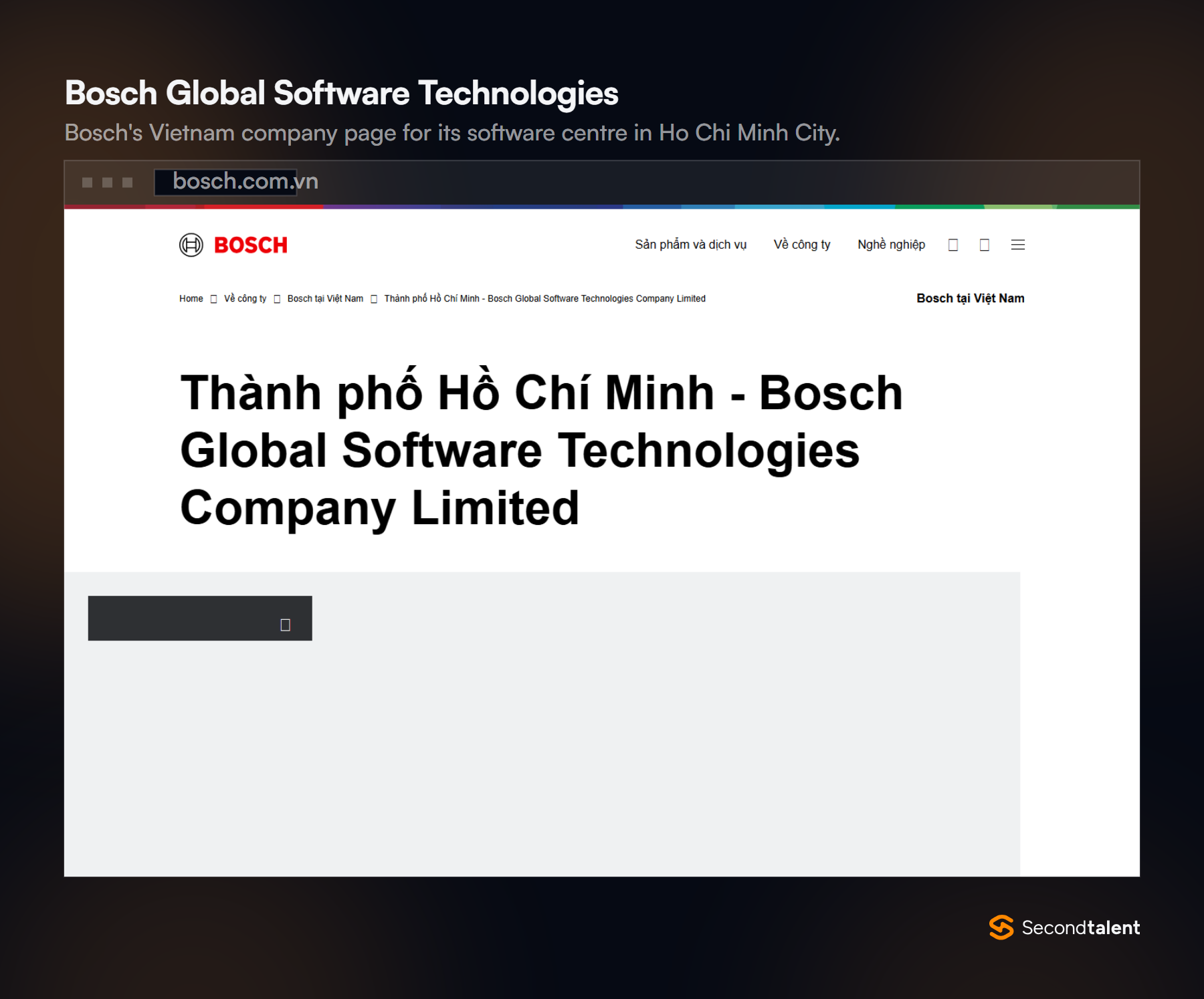Viewport: 1204px width, 999px height.
Task: Open Về công ty breadcrumb link
Action: click(x=245, y=299)
